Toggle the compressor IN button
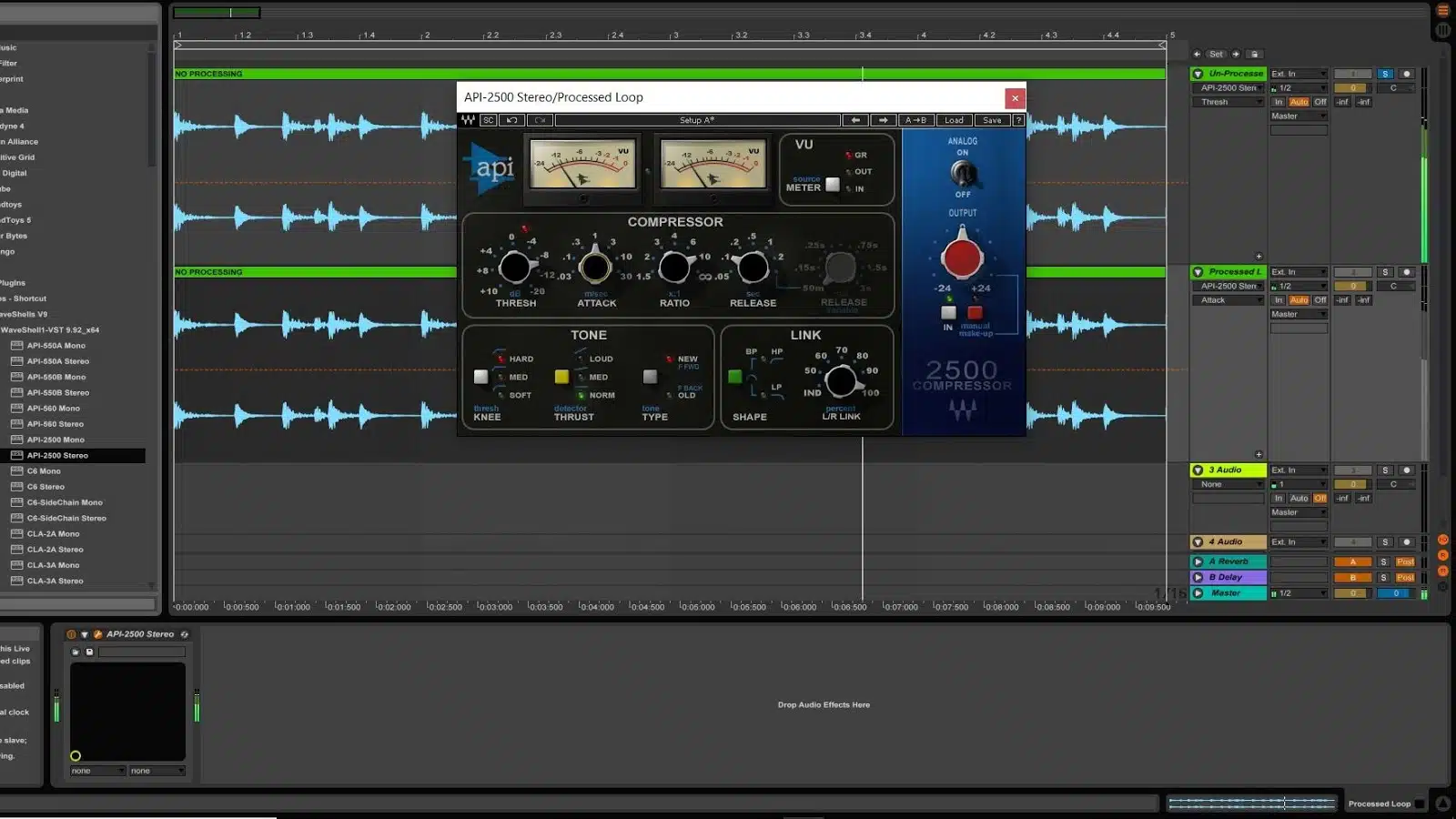This screenshot has height=819, width=1456. point(948,312)
